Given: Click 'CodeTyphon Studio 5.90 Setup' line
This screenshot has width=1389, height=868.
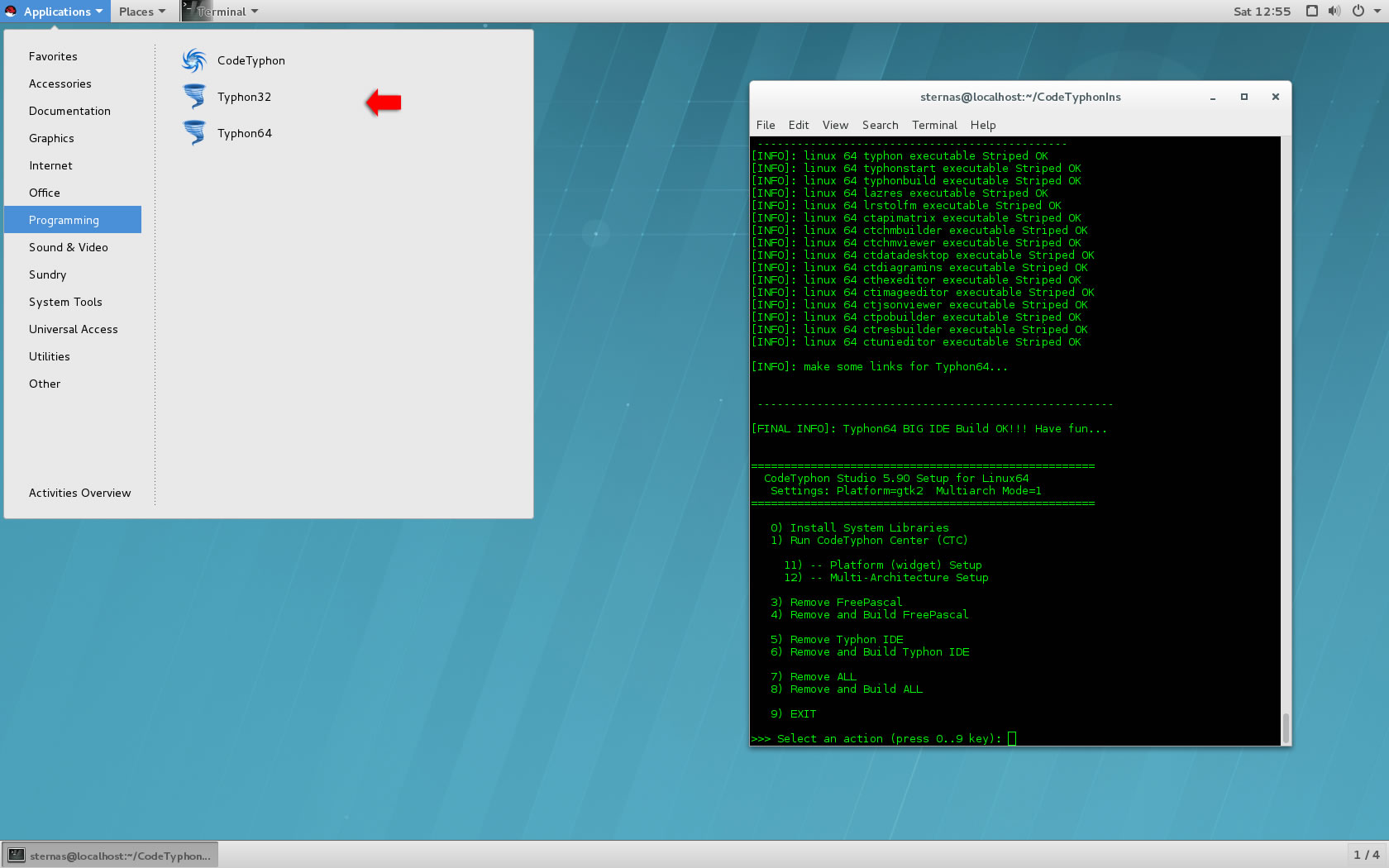Looking at the screenshot, I should tap(896, 478).
